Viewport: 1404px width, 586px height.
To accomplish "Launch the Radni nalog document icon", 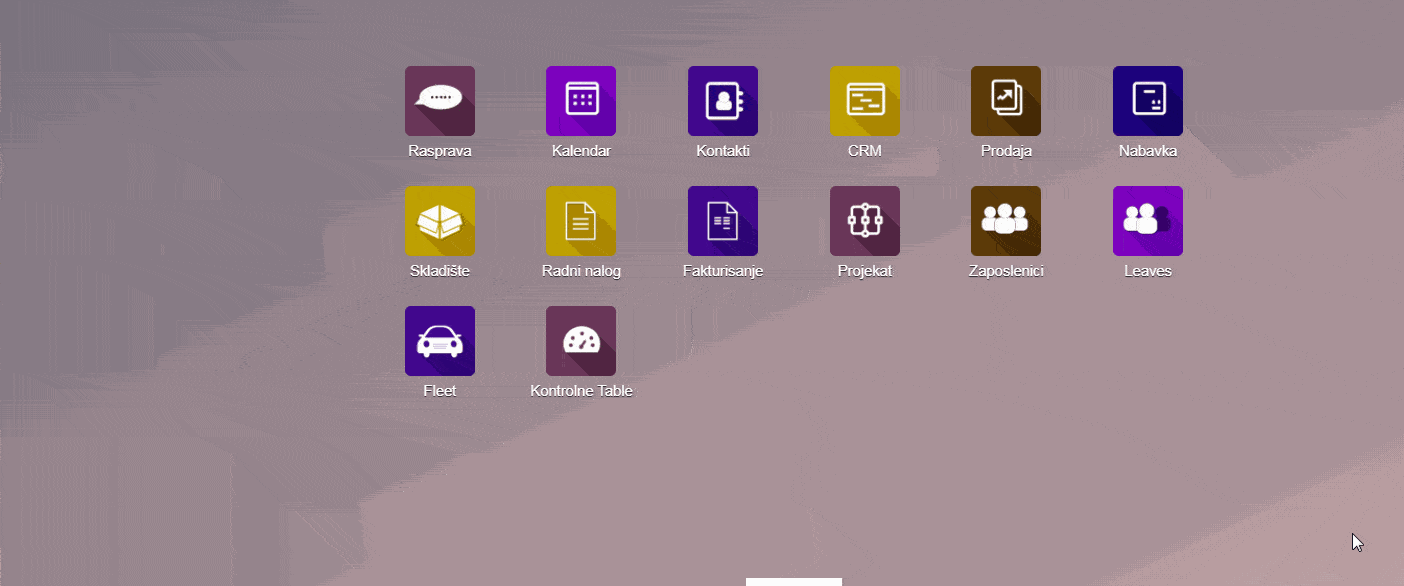I will [581, 221].
